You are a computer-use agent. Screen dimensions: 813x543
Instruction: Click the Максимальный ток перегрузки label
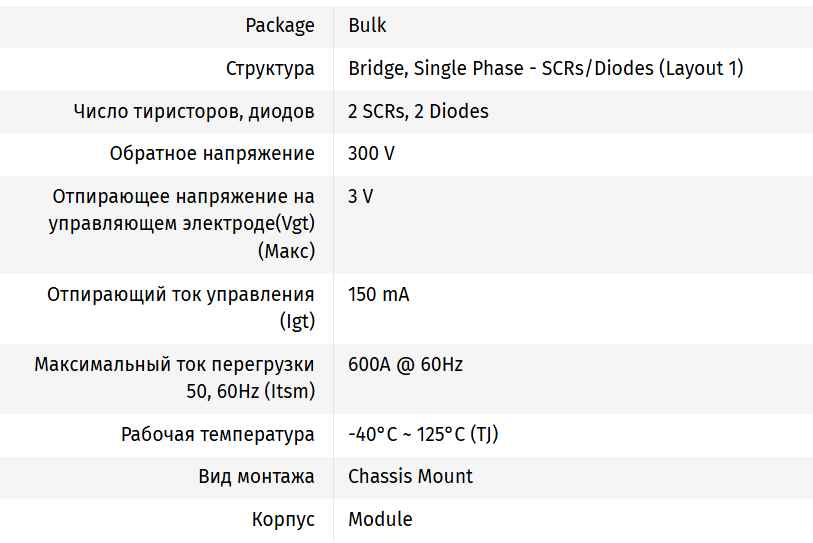pos(175,377)
